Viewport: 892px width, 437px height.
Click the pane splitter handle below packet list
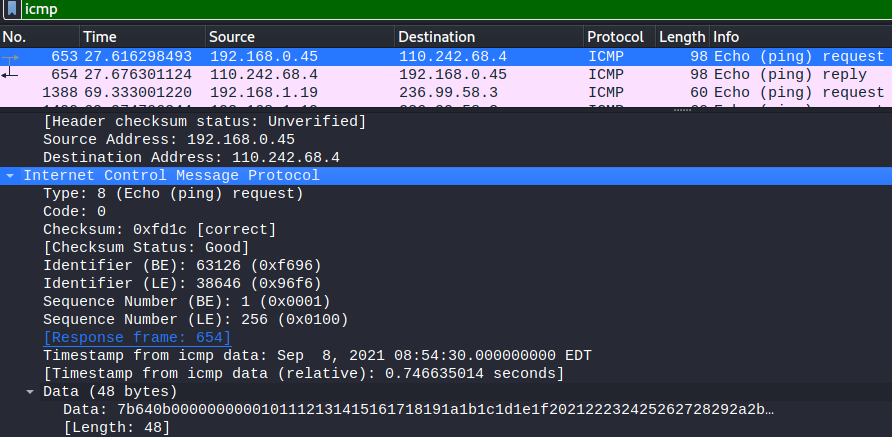[x=682, y=110]
